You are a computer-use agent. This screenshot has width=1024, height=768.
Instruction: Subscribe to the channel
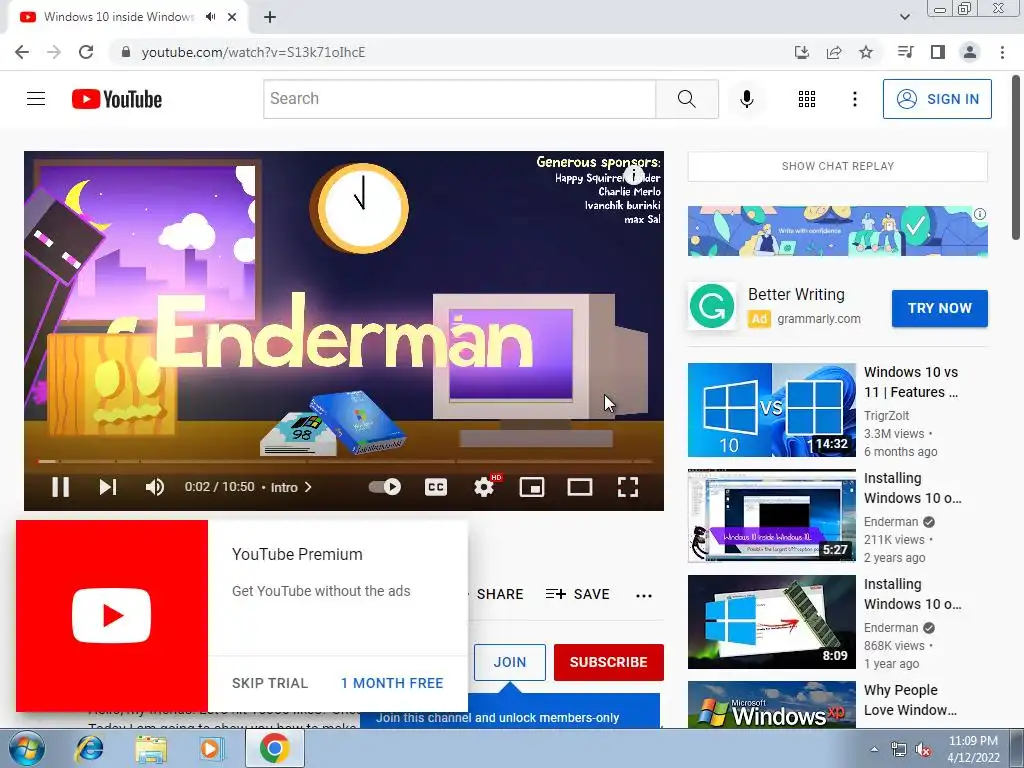coord(609,662)
